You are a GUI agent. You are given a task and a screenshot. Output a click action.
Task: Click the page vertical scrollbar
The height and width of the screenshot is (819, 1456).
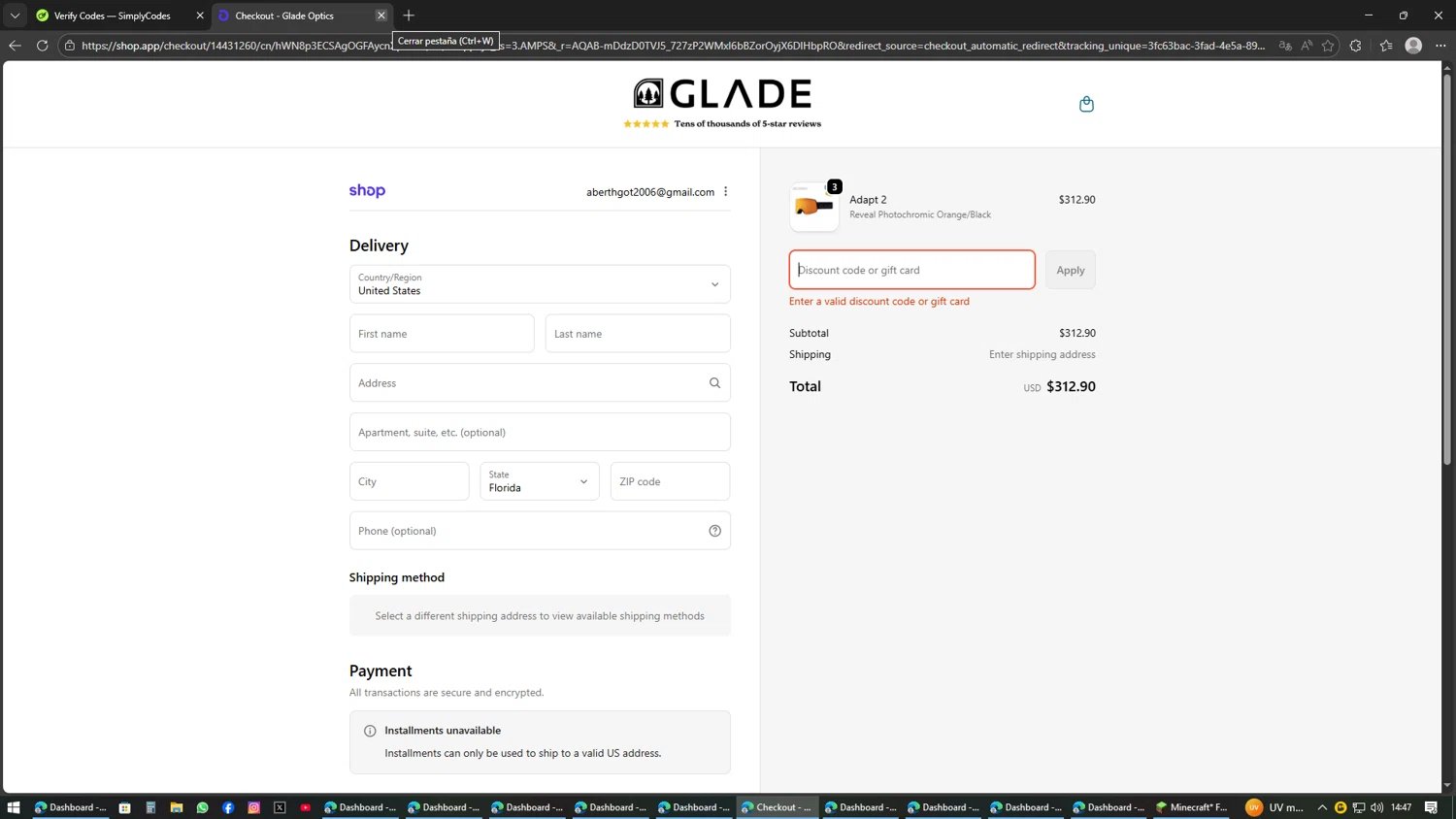[1447, 272]
